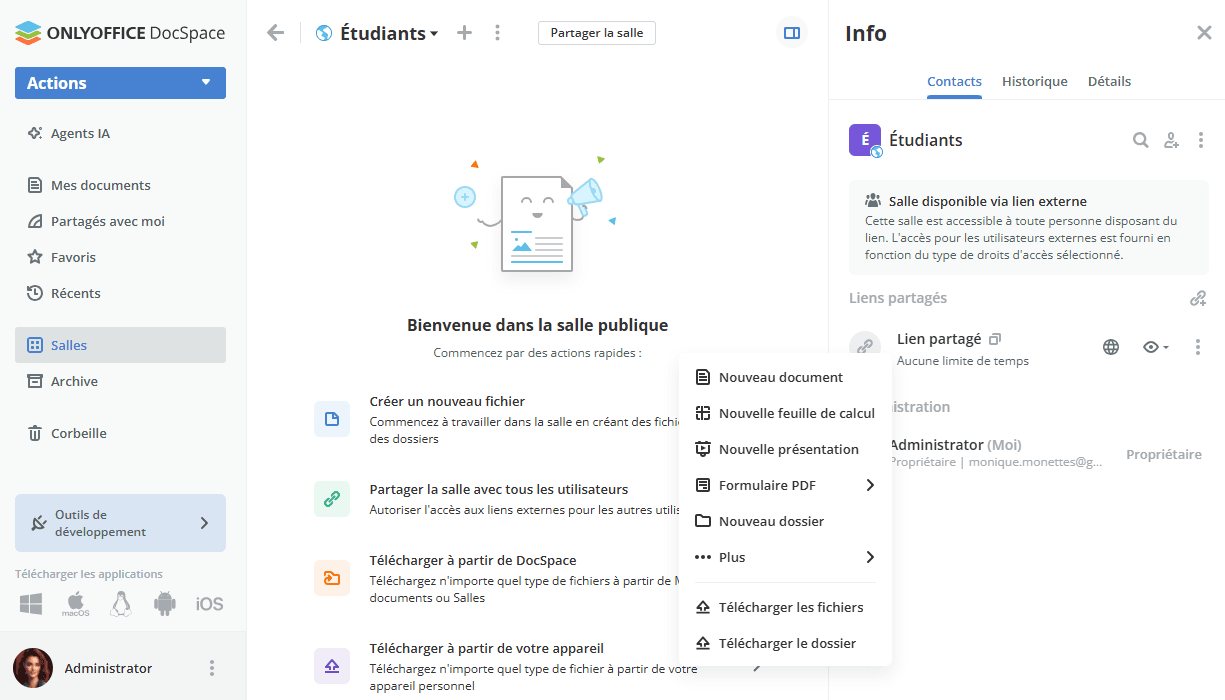Open Outils de développement
Viewport: 1225px width, 700px height.
point(120,522)
